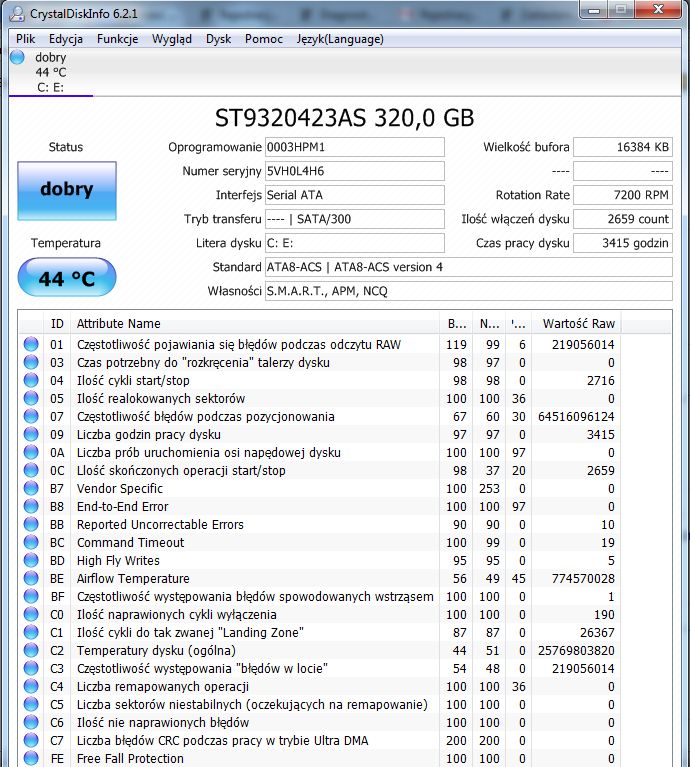This screenshot has height=767, width=690.
Task: Select the 'Free Fall Protection' row
Action: tap(320, 759)
